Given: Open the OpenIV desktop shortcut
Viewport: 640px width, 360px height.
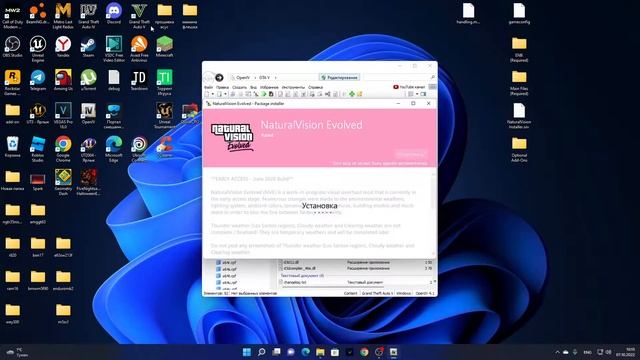Looking at the screenshot, I should coord(88,113).
